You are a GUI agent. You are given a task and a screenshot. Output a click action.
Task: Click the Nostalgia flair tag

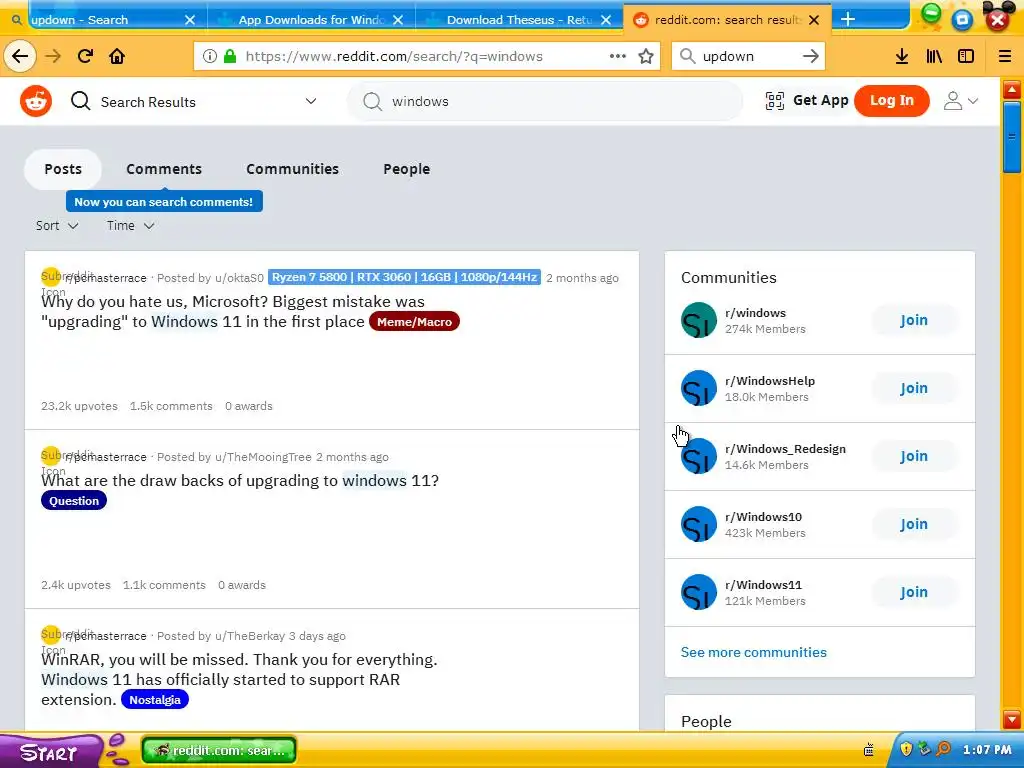point(155,699)
